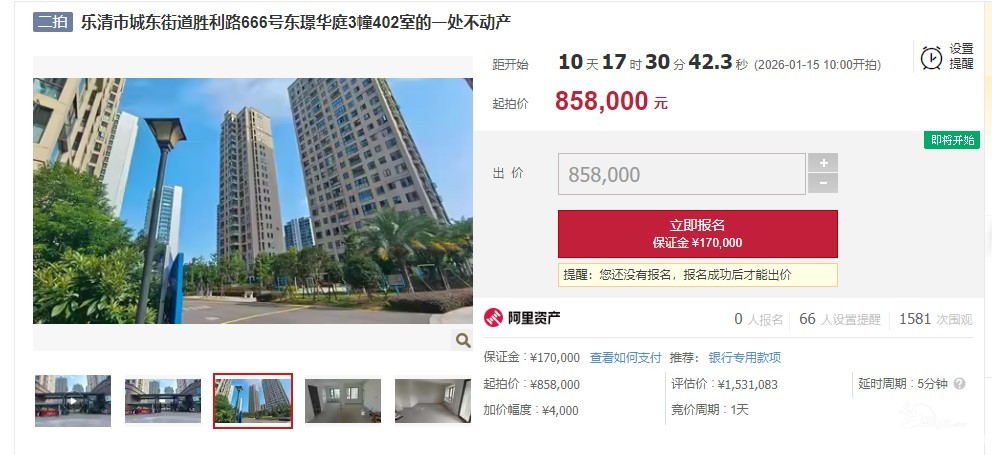Screen dimensions: 992x455
Task: Click the bid price input field
Action: (681, 174)
